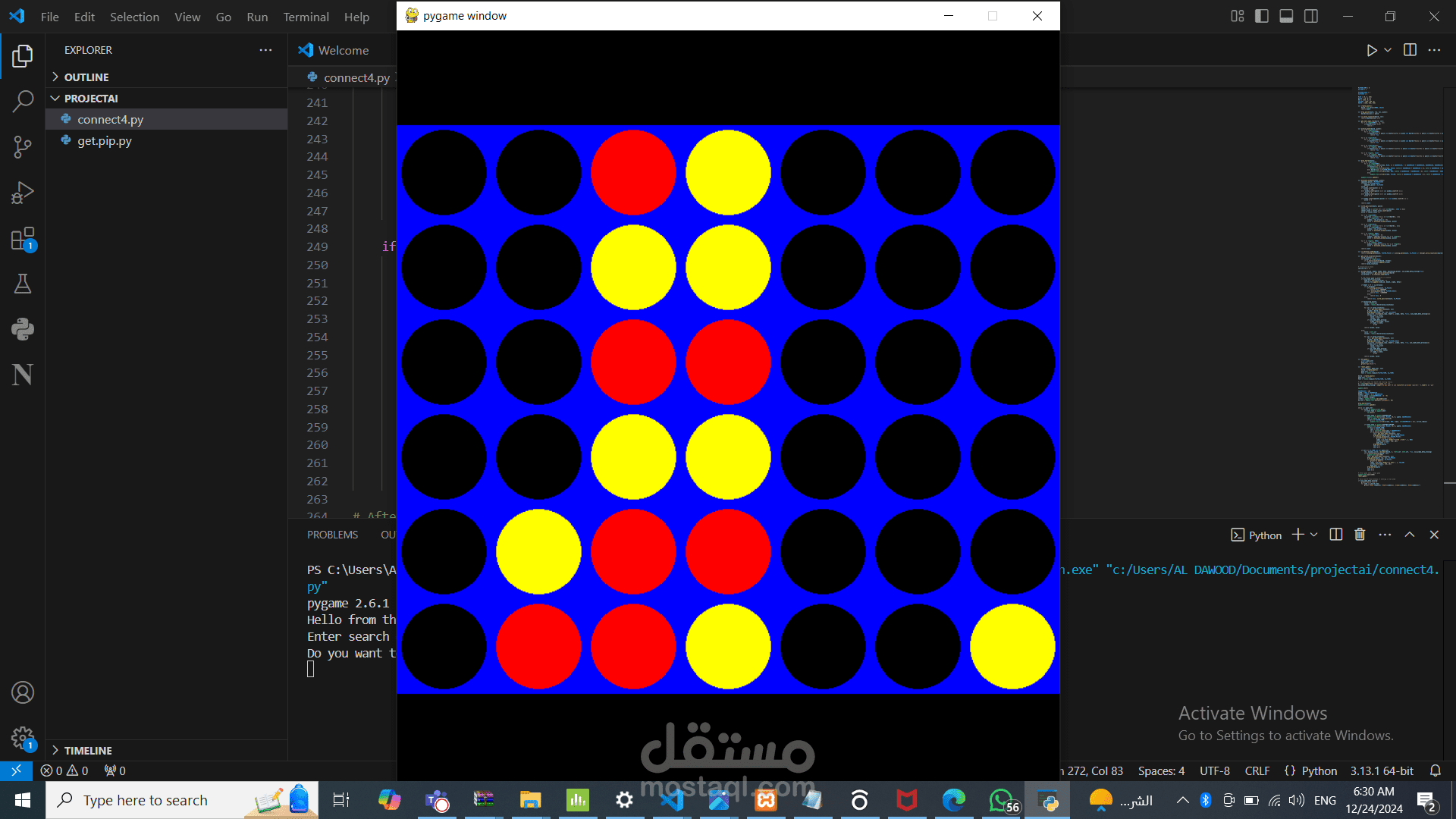Select the Source Control icon
The height and width of the screenshot is (819, 1456).
click(x=23, y=146)
